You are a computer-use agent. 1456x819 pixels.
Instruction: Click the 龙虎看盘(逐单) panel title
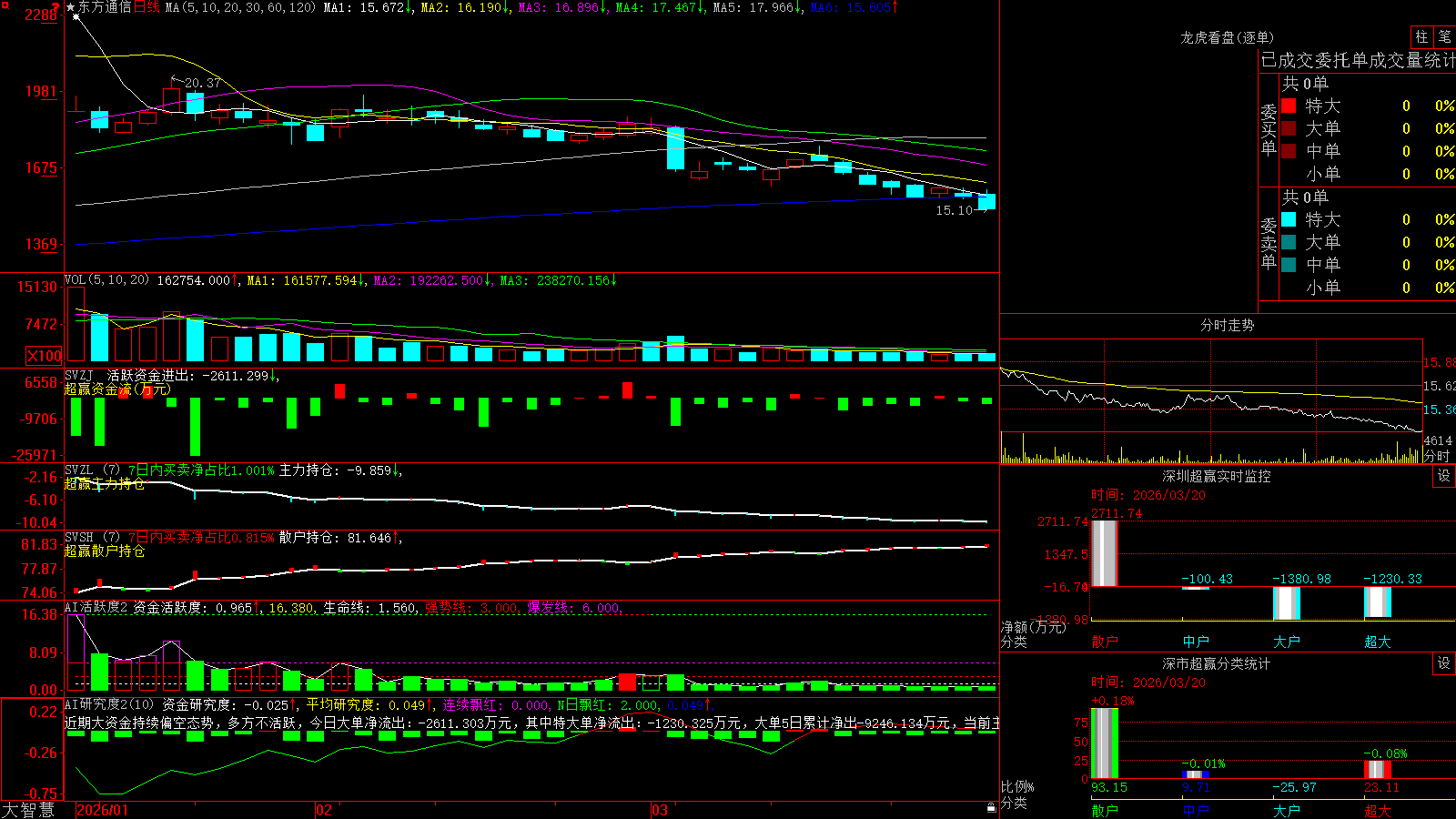[1227, 37]
